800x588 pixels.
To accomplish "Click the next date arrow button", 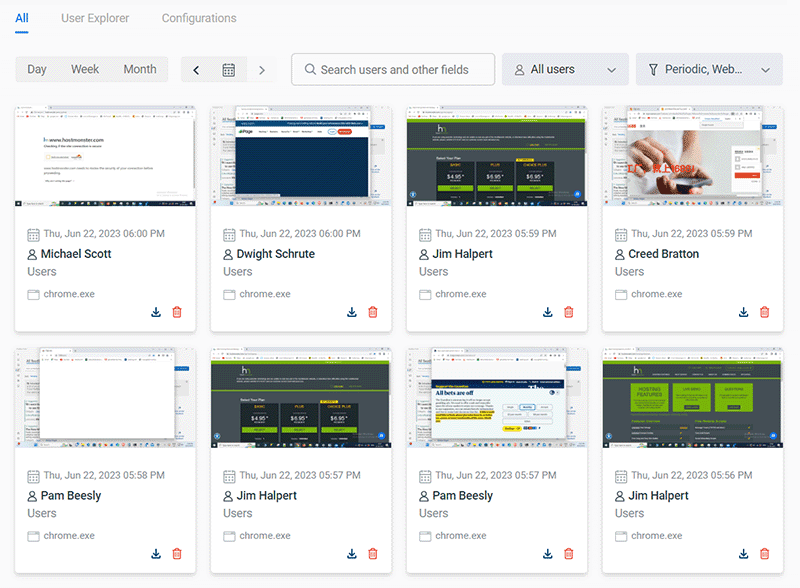I will point(262,69).
